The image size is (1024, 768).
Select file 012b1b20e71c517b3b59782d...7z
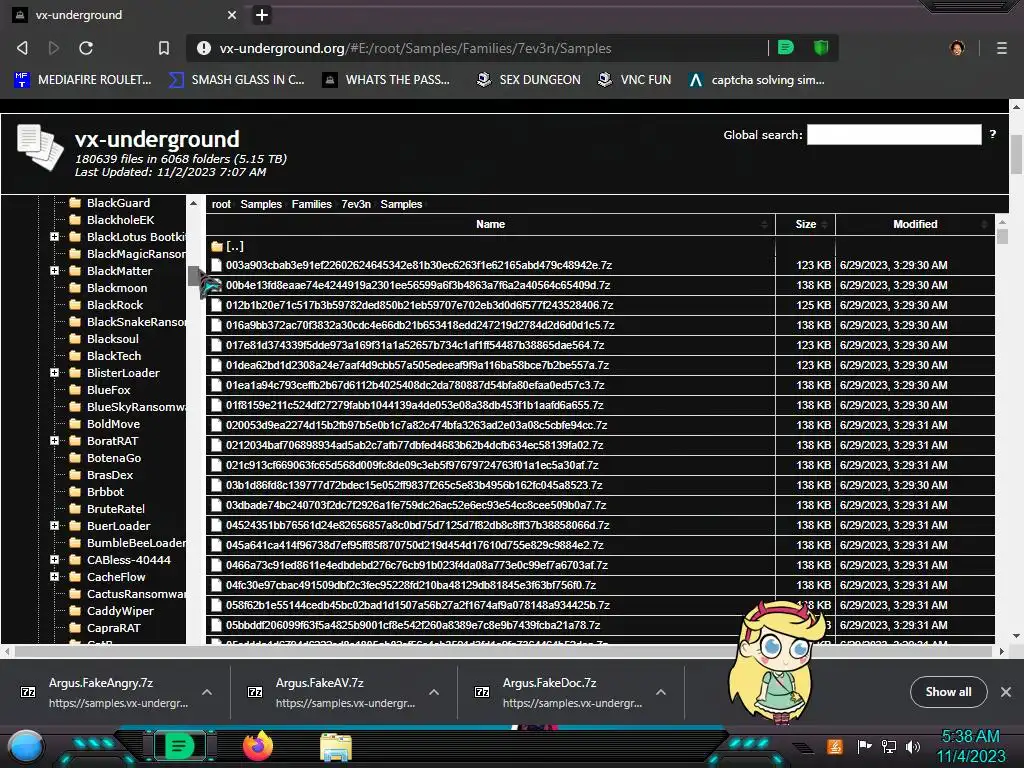419,305
